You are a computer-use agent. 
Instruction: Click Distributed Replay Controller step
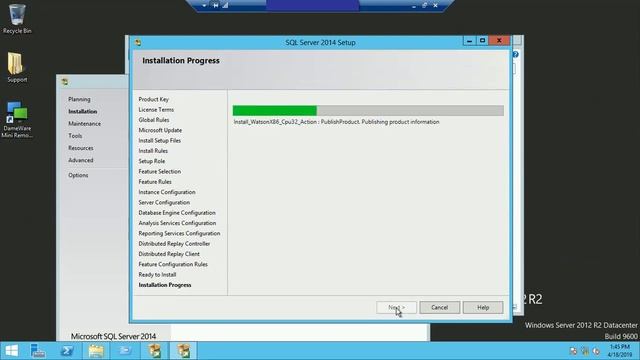174,244
